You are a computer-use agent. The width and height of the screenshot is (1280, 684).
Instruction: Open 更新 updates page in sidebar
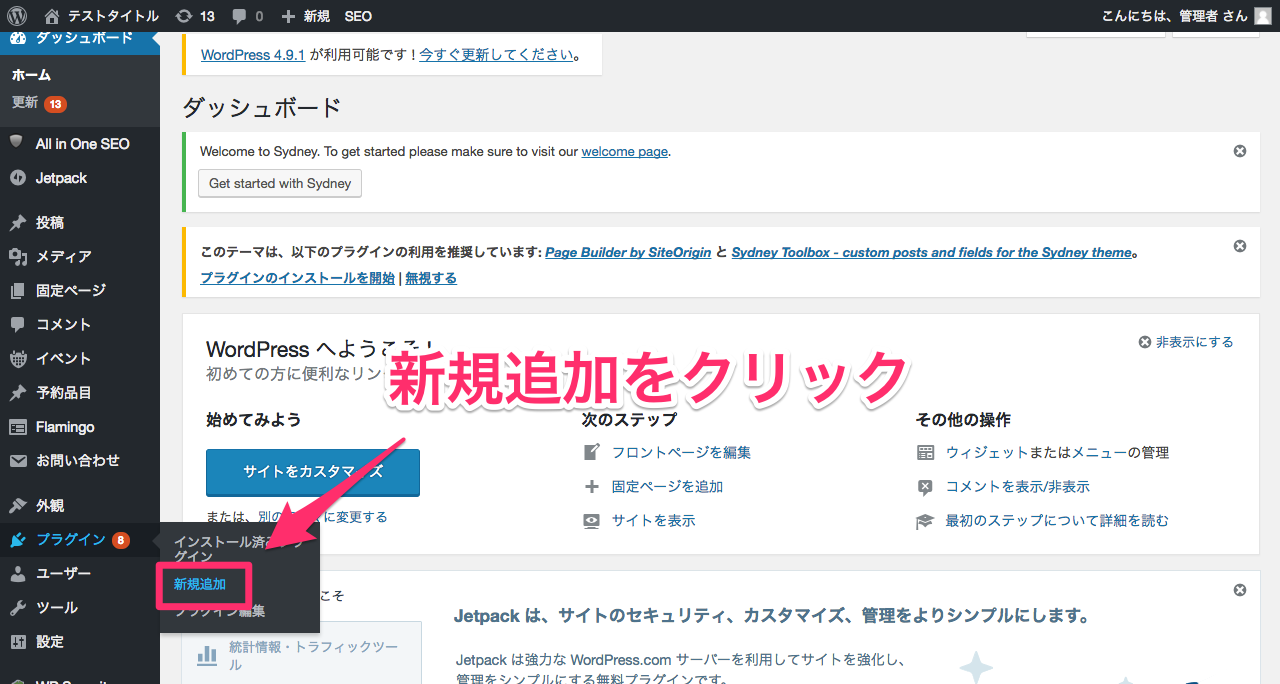click(x=39, y=103)
